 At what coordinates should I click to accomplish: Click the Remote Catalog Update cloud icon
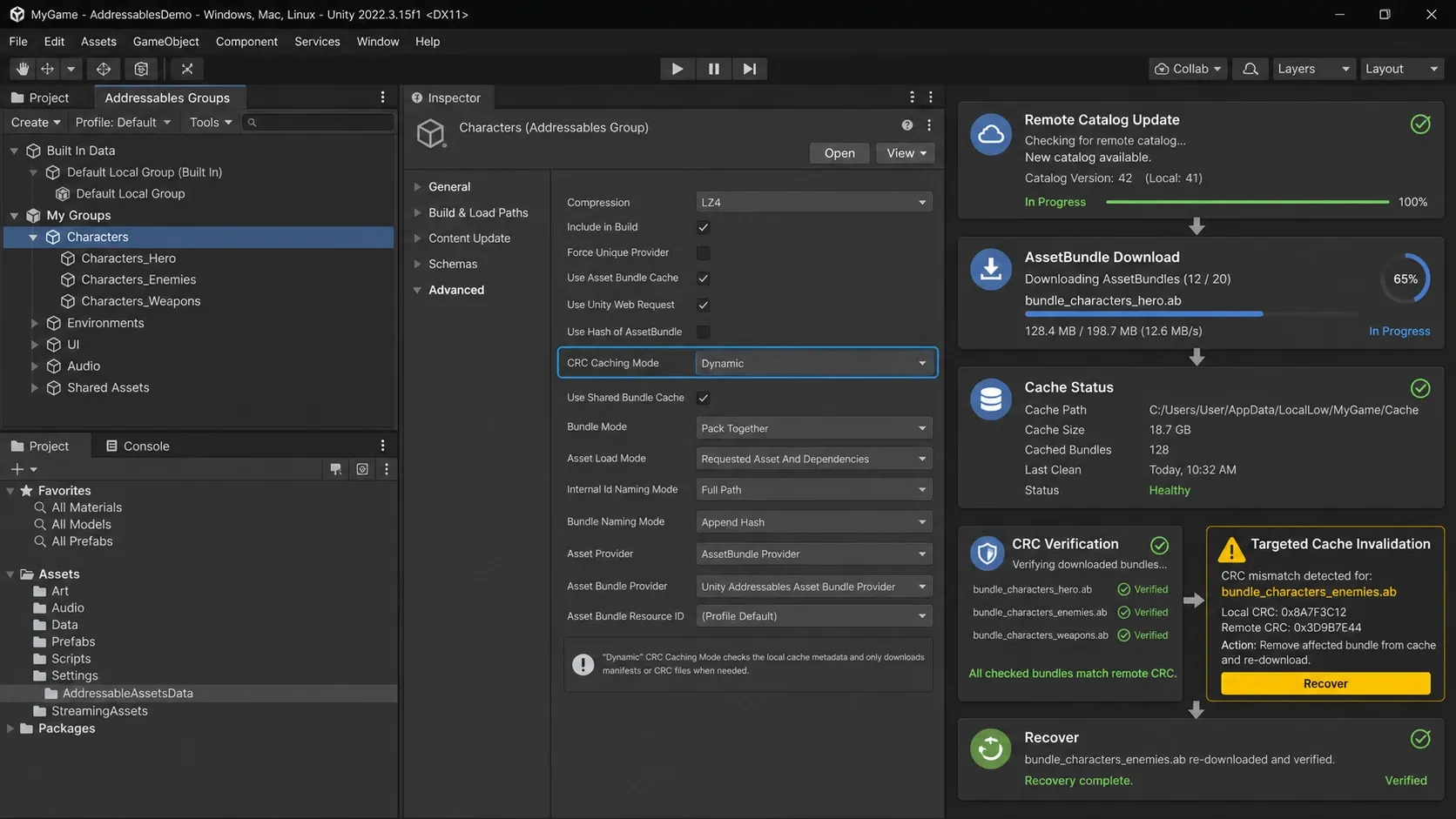coord(991,134)
